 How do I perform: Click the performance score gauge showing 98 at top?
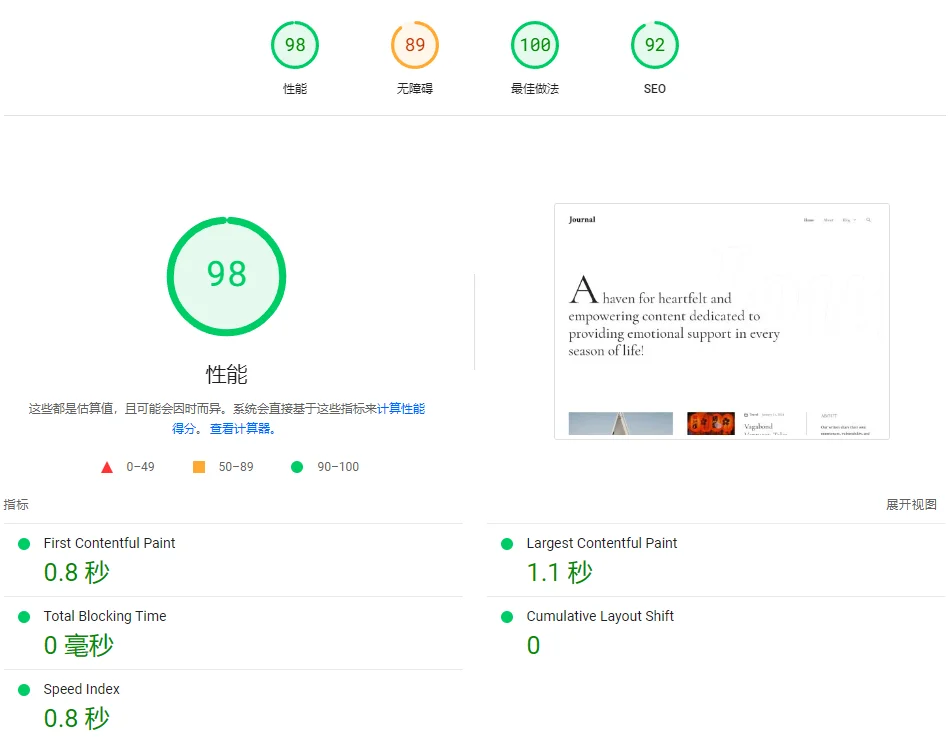pos(294,45)
